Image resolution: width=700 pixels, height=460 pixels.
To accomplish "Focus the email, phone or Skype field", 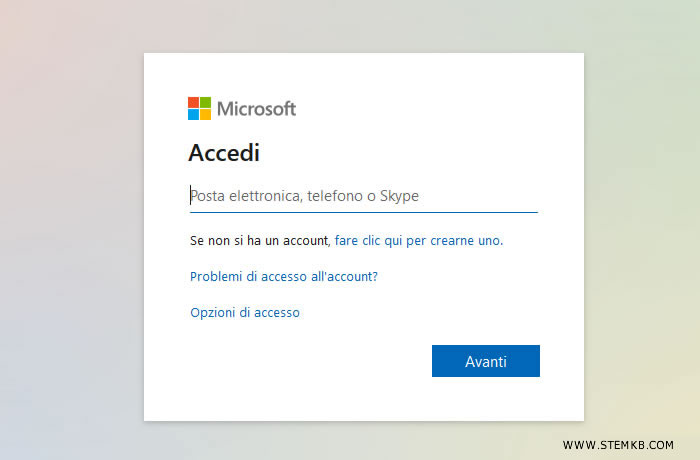I will click(363, 196).
